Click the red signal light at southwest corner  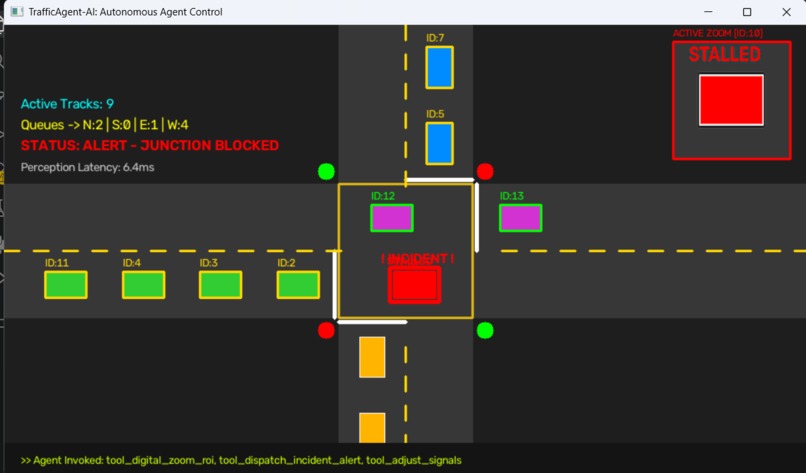click(x=326, y=330)
